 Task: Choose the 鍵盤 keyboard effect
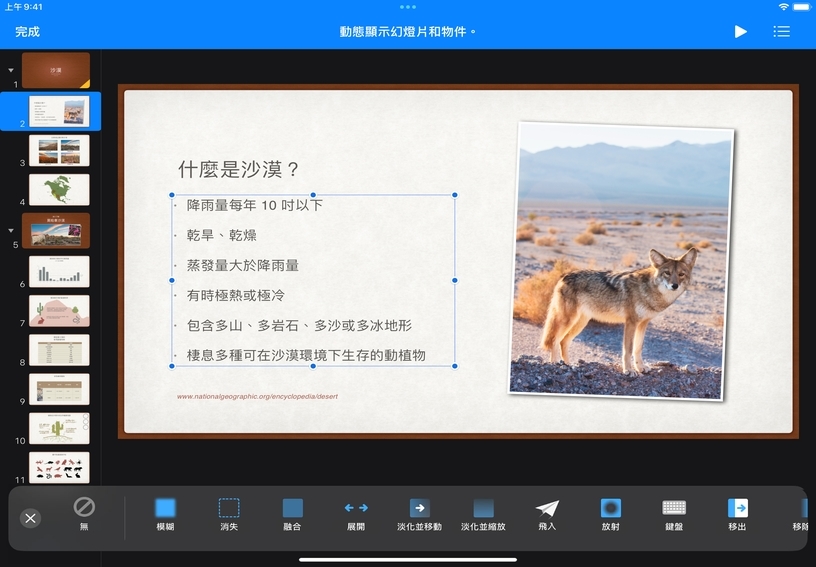tap(674, 514)
